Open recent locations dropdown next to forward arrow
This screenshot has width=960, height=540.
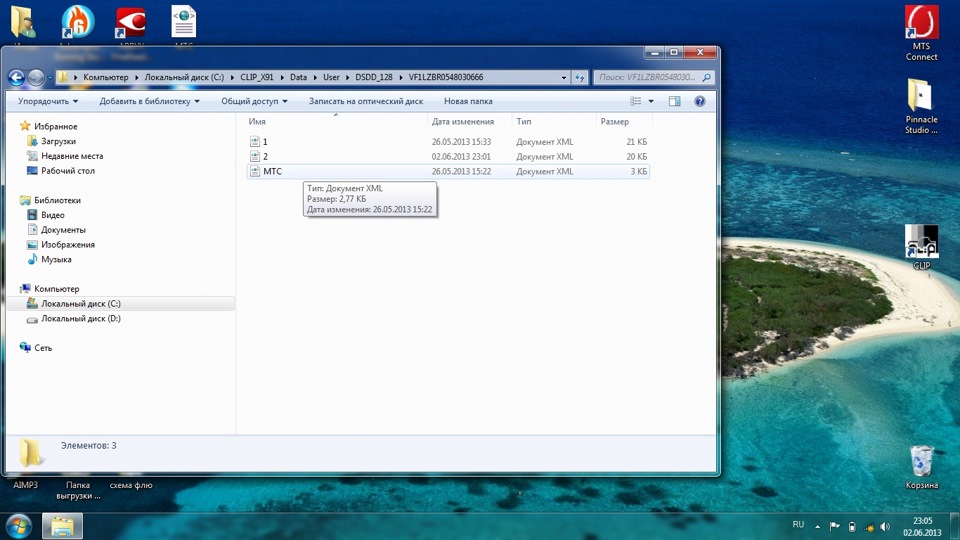(50, 78)
